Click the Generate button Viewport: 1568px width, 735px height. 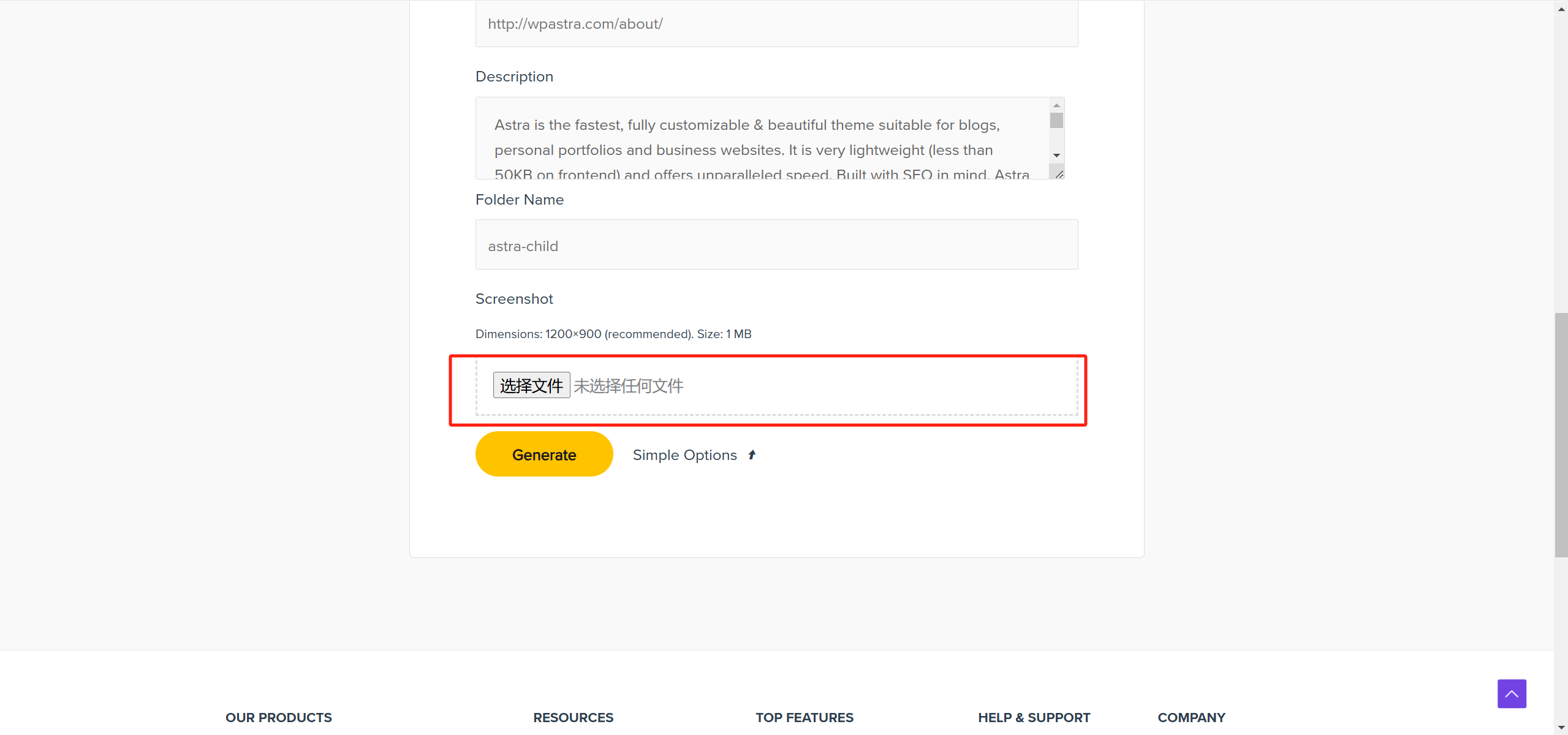pos(543,454)
